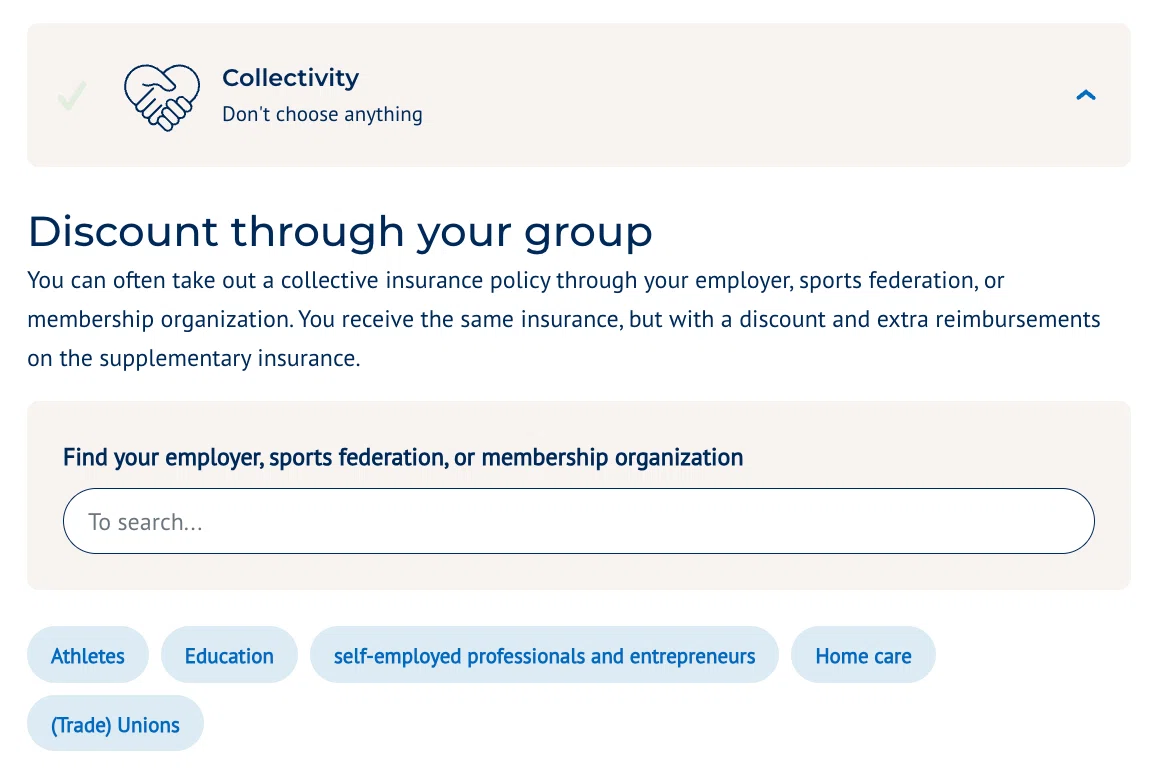Select the Education group filter chip

click(x=229, y=655)
